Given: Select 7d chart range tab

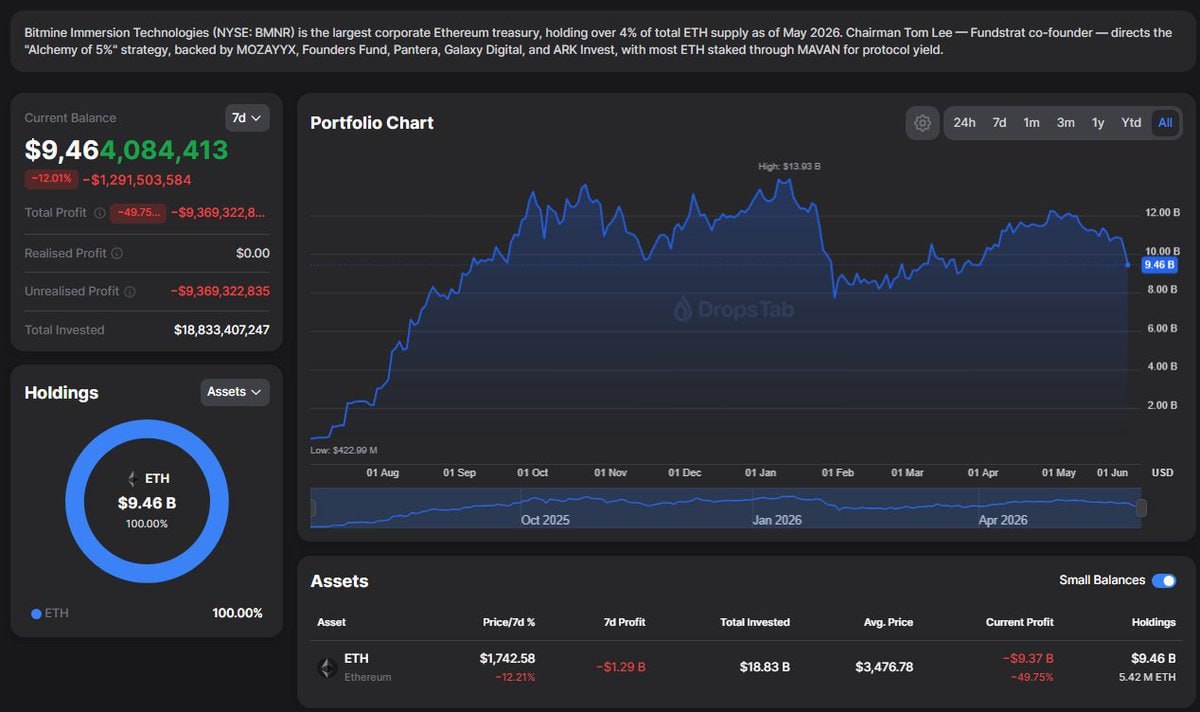Looking at the screenshot, I should point(999,123).
